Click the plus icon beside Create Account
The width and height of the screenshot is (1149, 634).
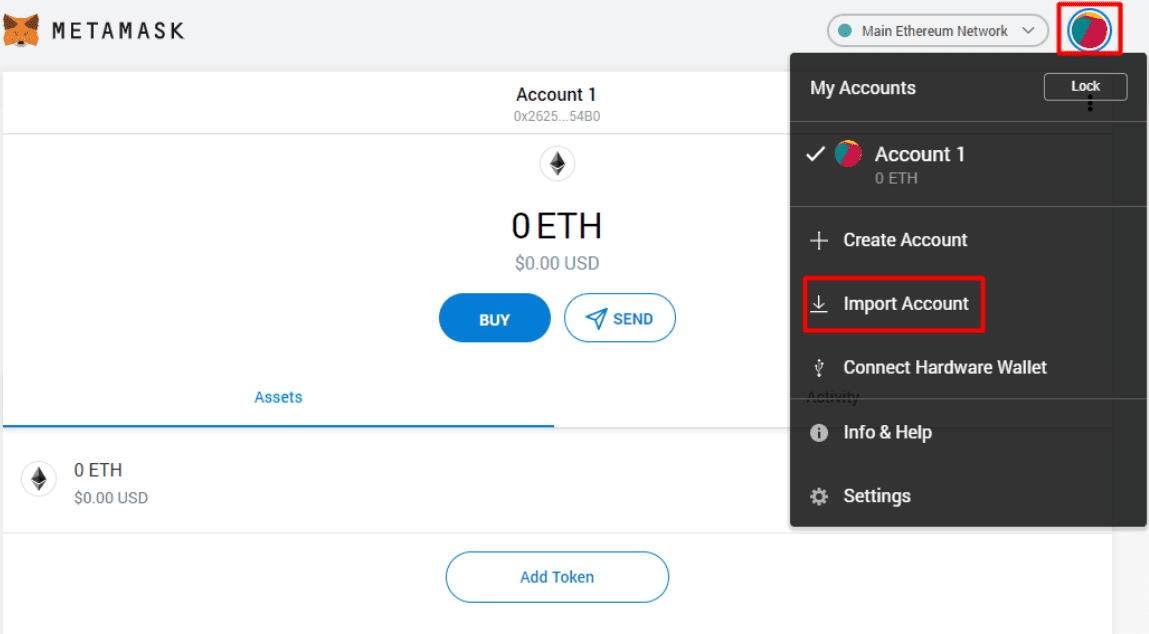(x=819, y=240)
